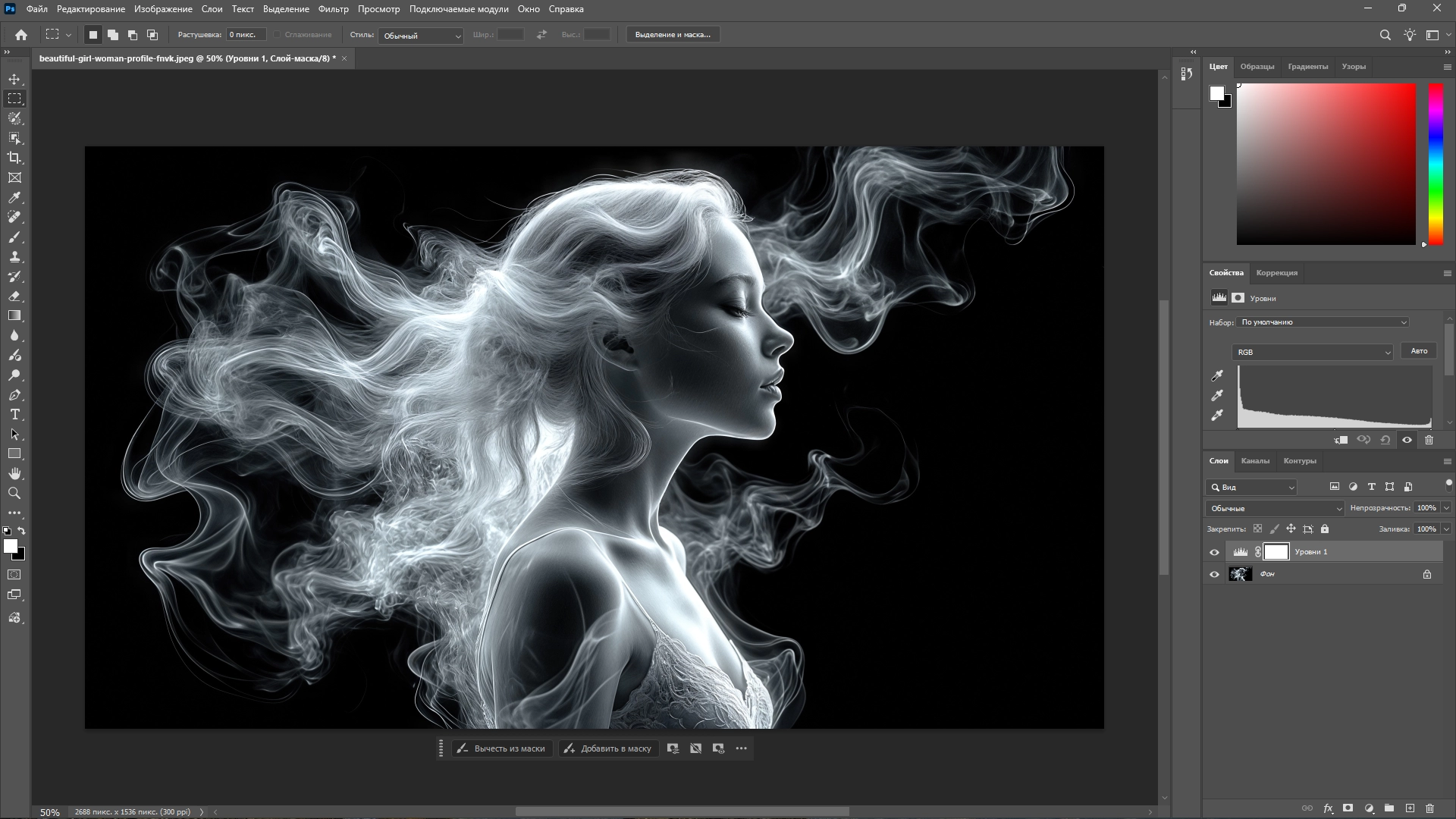Click the Авто levels button
This screenshot has height=819, width=1456.
click(1418, 351)
